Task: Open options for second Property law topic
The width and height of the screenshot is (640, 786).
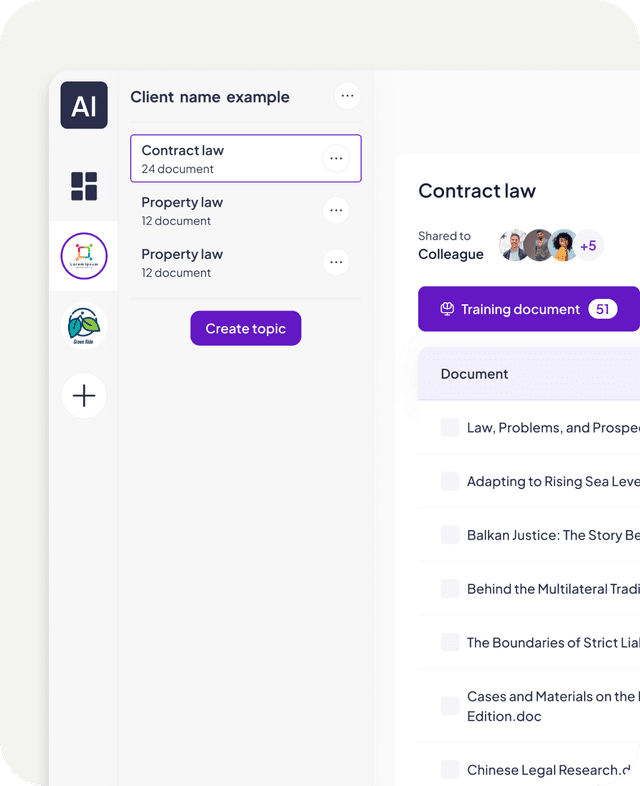Action: [x=336, y=262]
